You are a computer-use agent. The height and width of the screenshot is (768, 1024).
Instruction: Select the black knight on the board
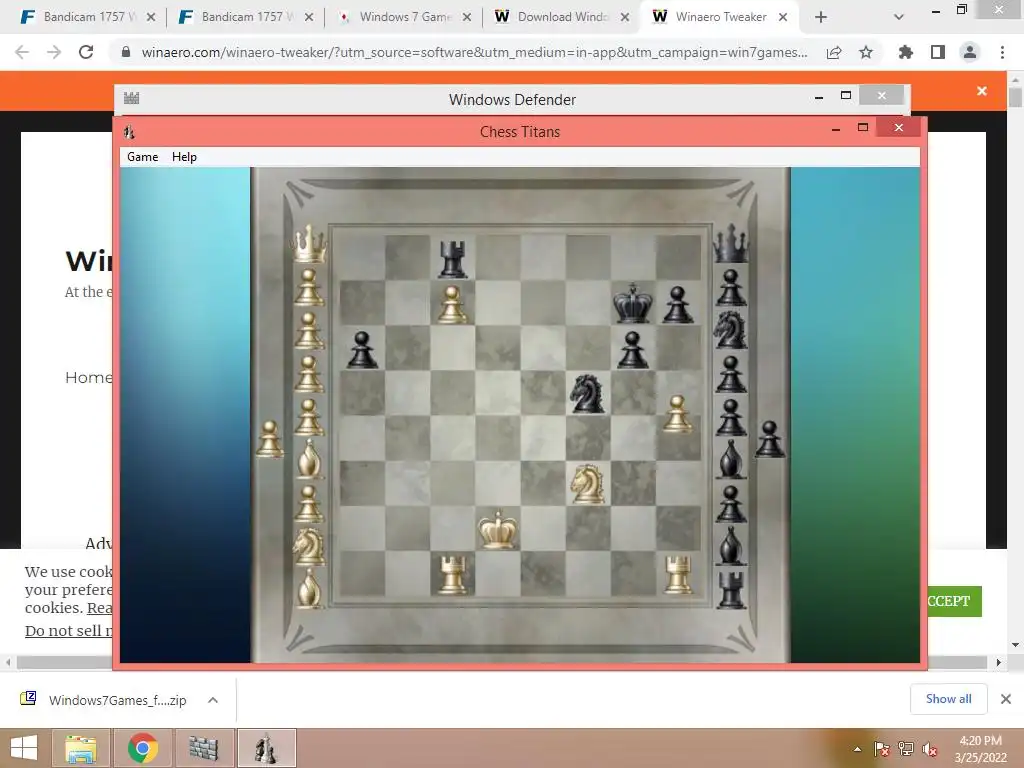coord(587,393)
